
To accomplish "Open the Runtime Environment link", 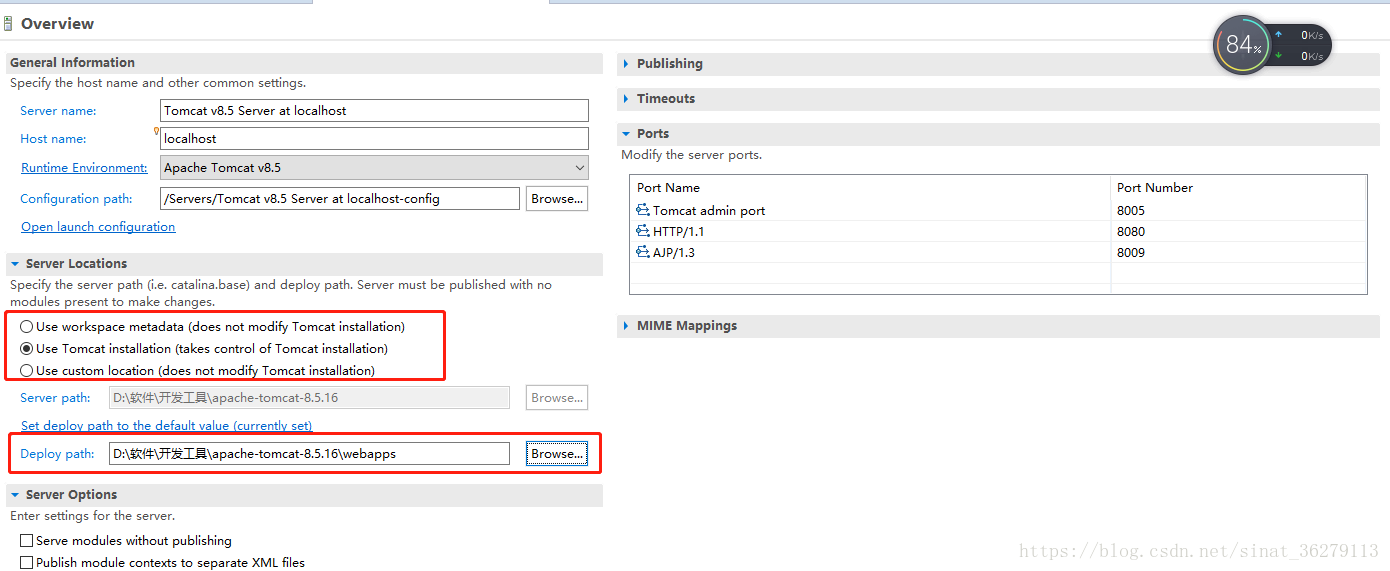I will tap(84, 168).
